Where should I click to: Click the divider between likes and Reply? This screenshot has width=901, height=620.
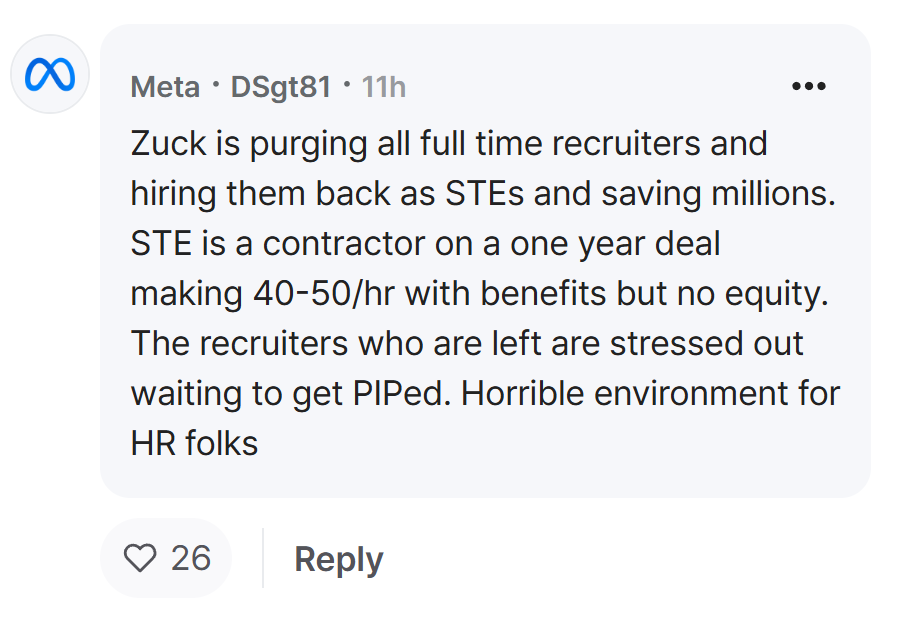pos(263,558)
